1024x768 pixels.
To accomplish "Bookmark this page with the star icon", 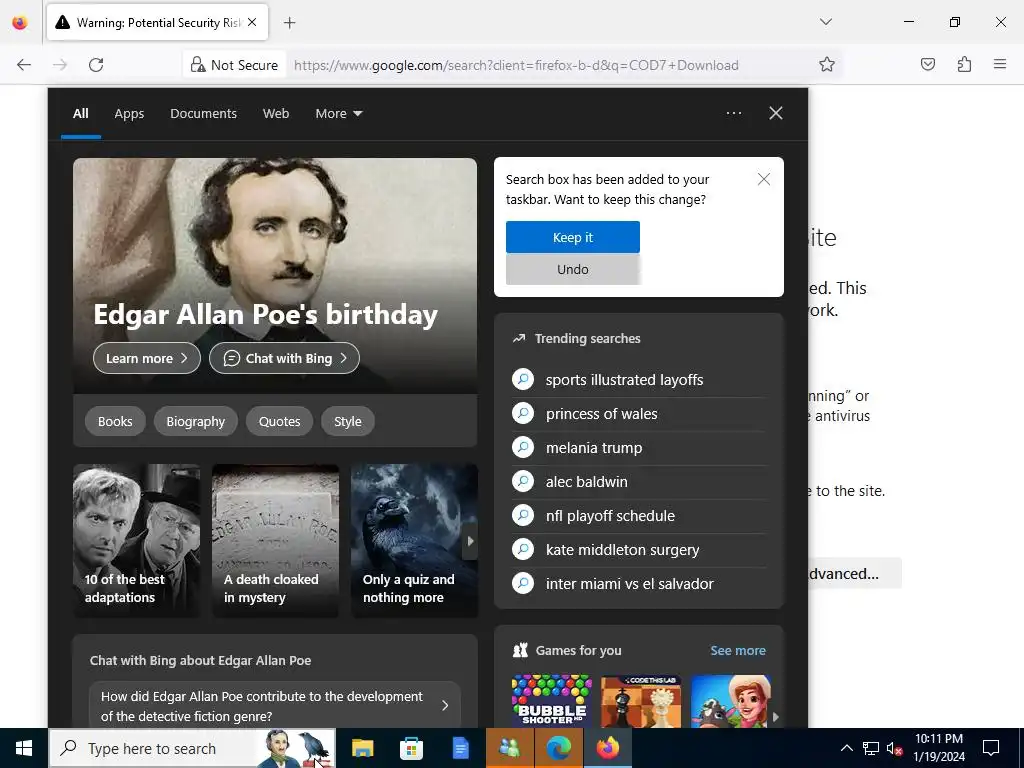I will pyautogui.click(x=827, y=65).
